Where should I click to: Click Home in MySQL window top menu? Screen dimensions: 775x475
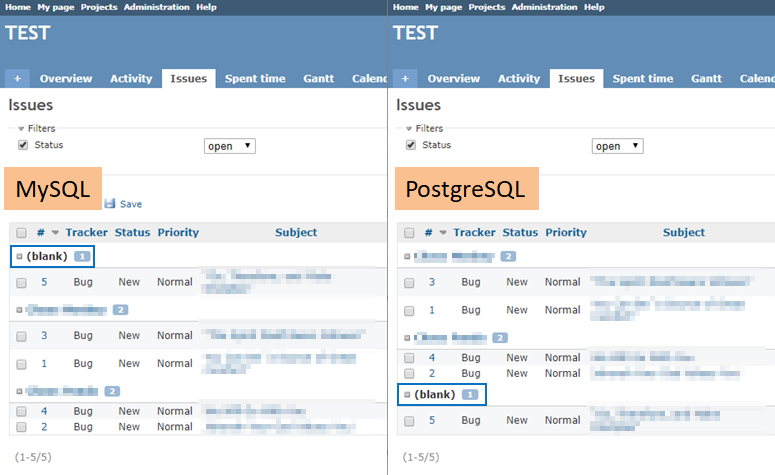tap(18, 7)
